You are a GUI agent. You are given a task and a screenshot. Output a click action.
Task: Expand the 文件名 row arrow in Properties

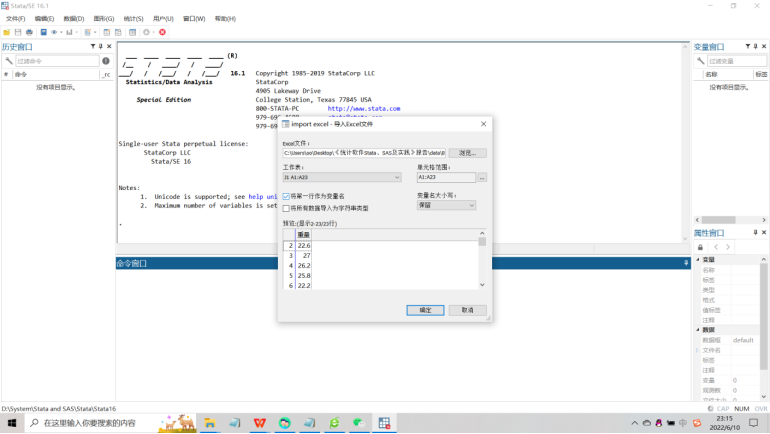pyautogui.click(x=697, y=350)
